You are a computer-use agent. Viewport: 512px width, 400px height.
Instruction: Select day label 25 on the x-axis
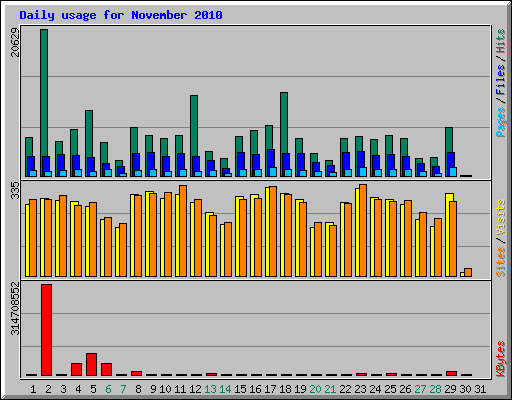point(390,389)
